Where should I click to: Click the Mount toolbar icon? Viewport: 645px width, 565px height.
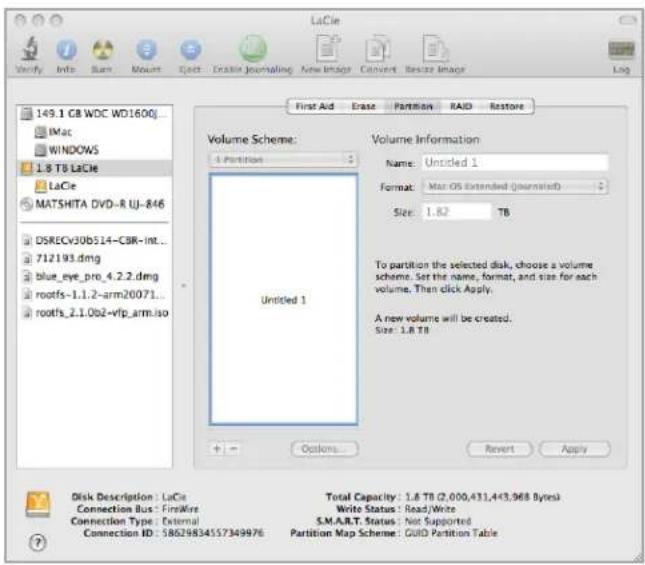tap(146, 50)
